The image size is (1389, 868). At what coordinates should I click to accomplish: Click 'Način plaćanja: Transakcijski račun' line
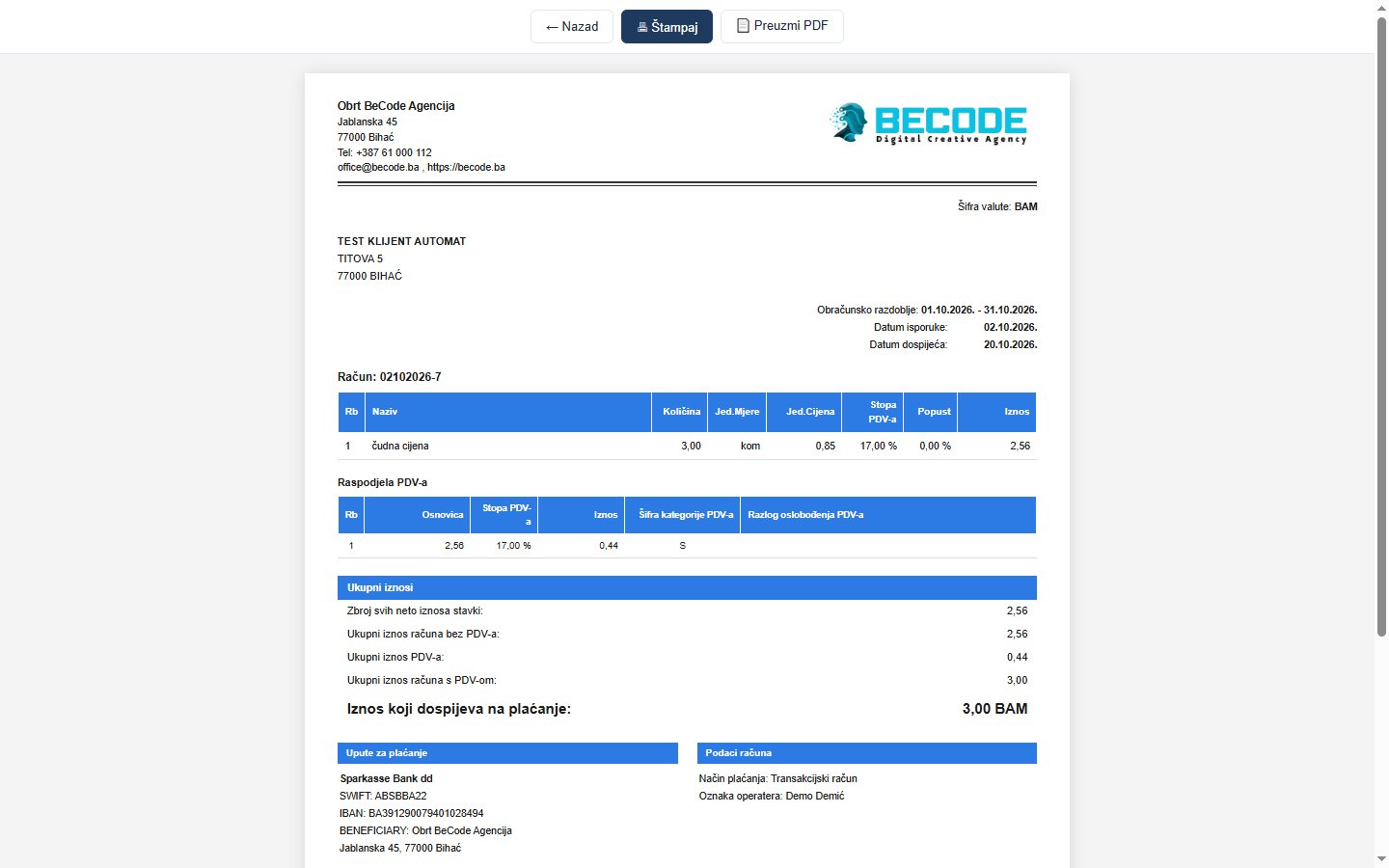[778, 778]
